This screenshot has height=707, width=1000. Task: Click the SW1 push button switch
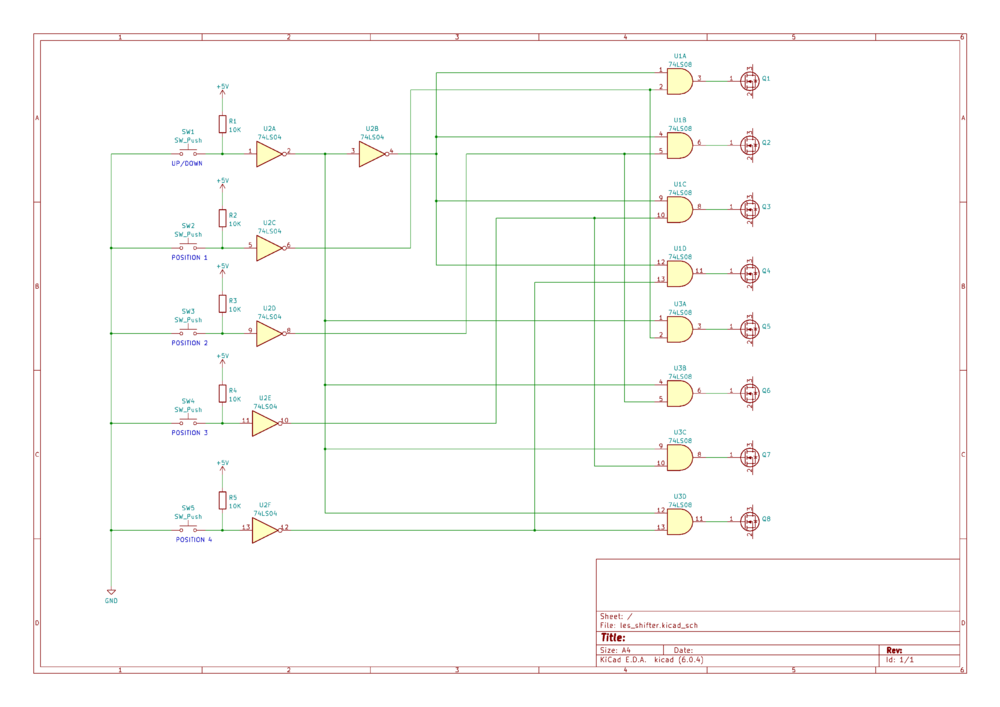[188, 152]
